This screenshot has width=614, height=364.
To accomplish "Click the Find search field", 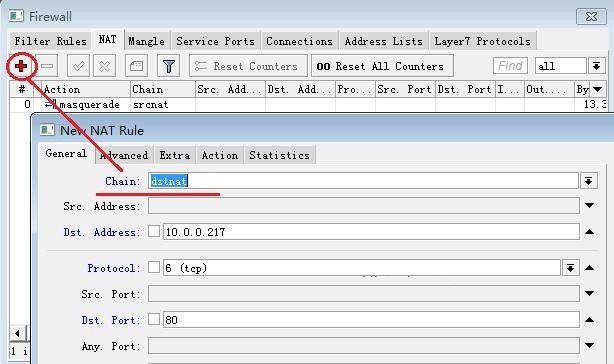I will click(x=510, y=66).
